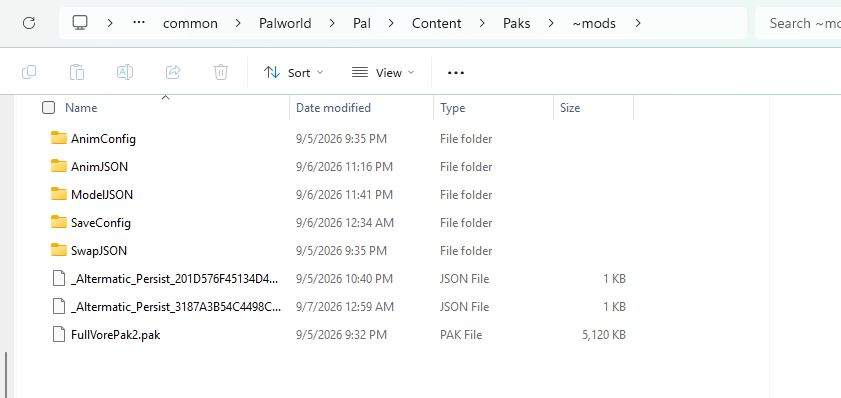
Task: Click date 9/5/2026 9:32 PM cell
Action: coord(341,335)
